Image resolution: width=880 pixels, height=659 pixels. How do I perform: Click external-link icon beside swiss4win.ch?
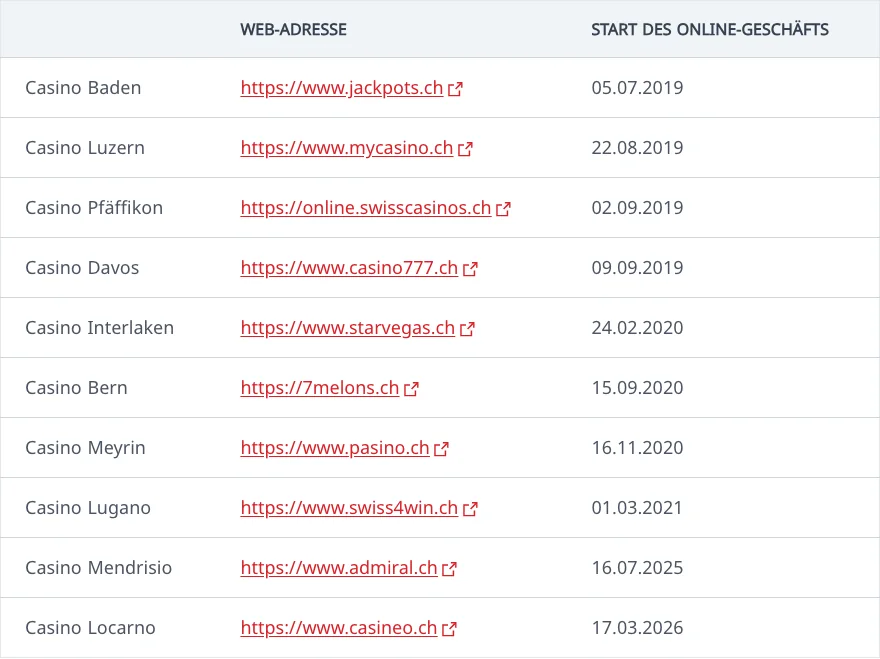click(x=470, y=509)
